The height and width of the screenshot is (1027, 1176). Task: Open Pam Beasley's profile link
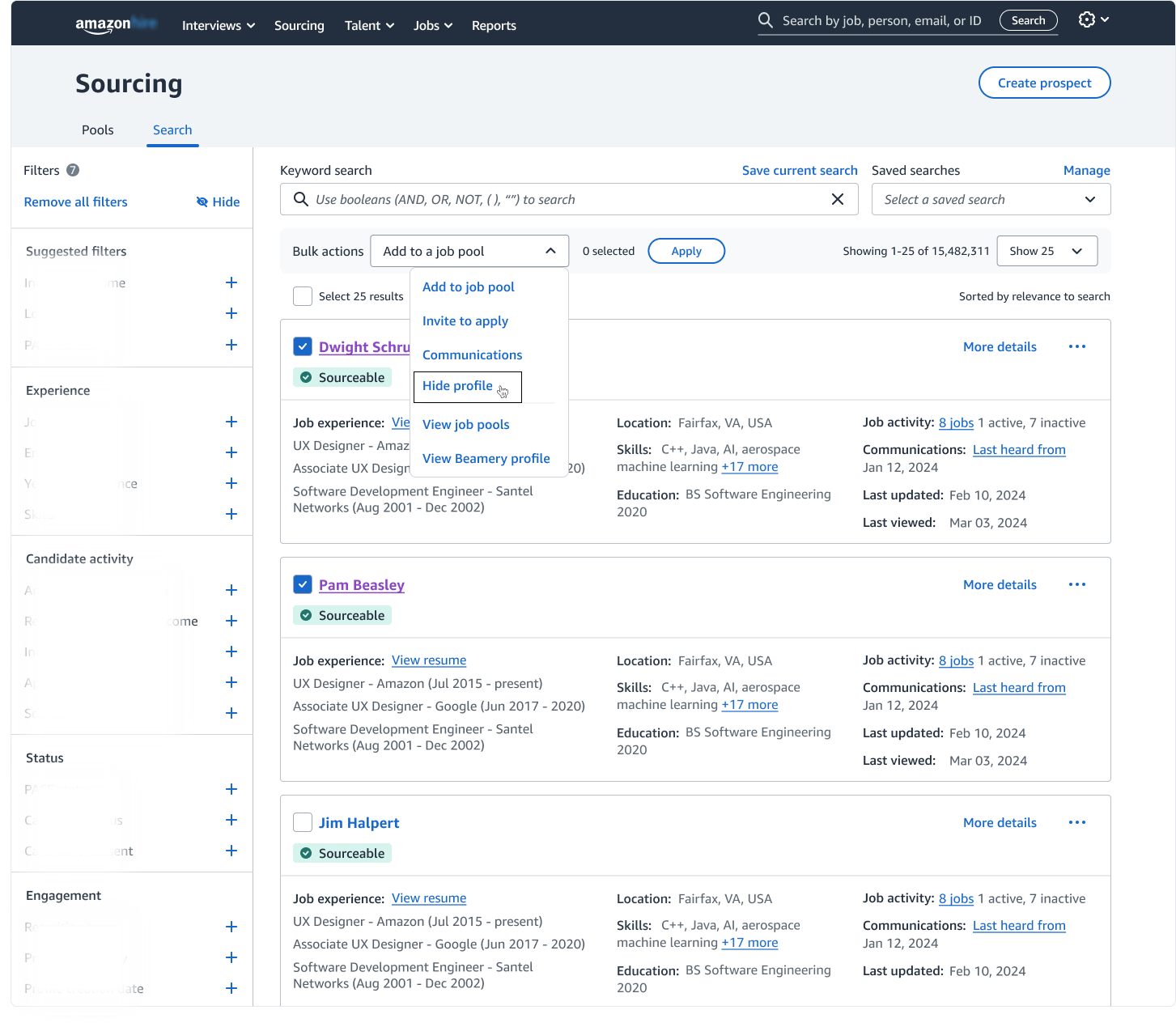(362, 584)
